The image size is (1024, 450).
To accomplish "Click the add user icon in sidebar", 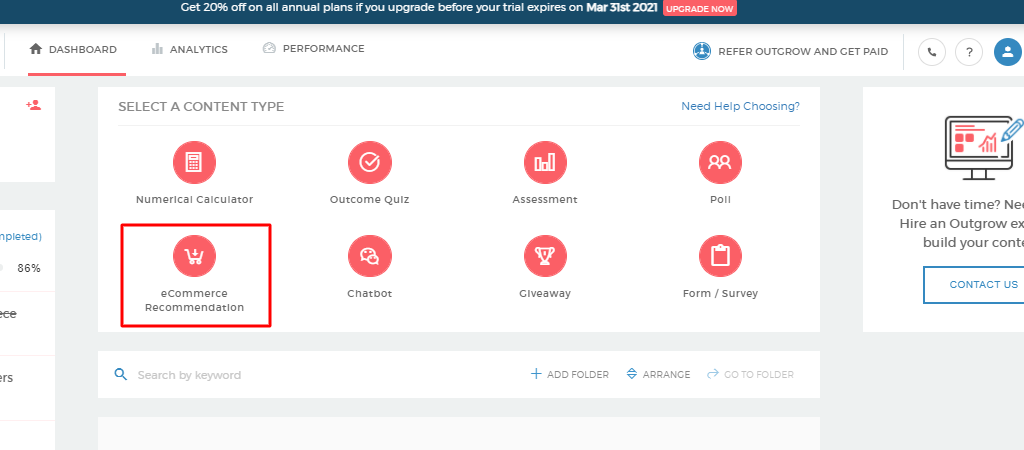I will (34, 104).
